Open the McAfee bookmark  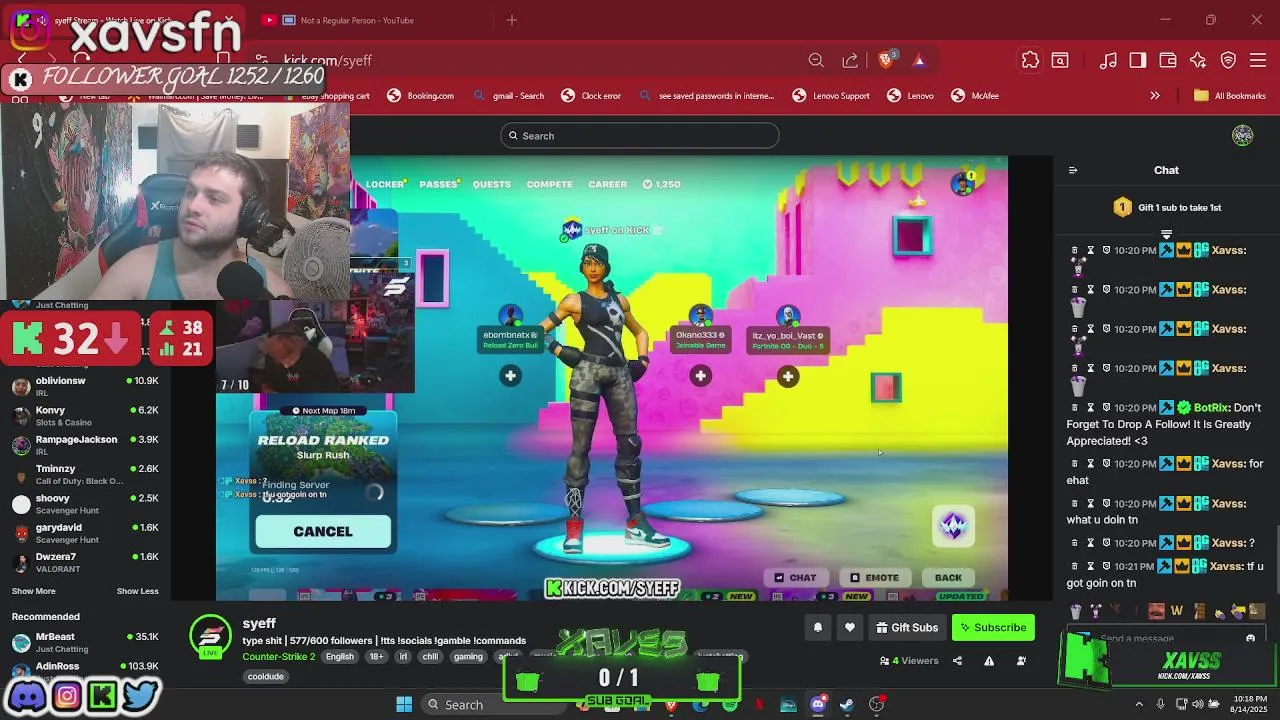975,96
